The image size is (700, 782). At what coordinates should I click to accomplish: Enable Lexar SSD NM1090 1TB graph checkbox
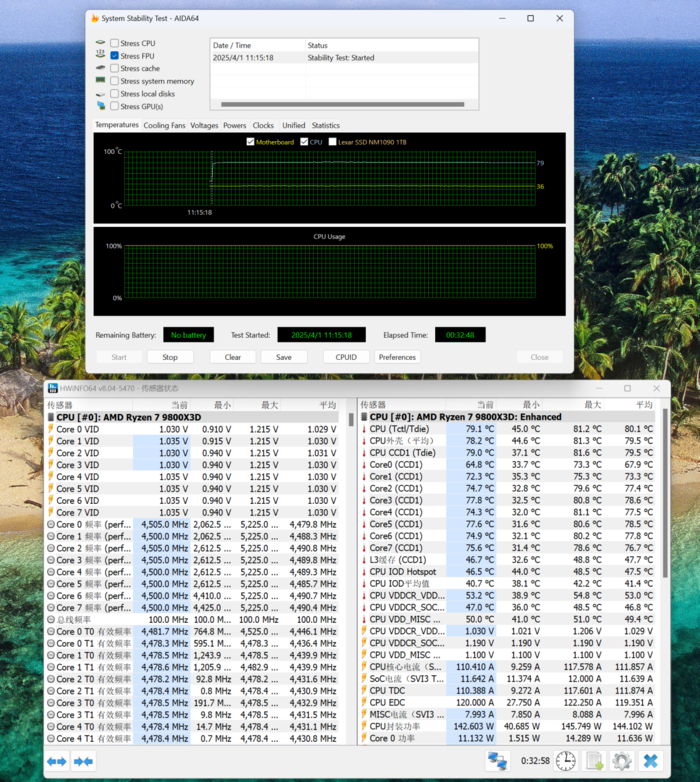point(333,142)
